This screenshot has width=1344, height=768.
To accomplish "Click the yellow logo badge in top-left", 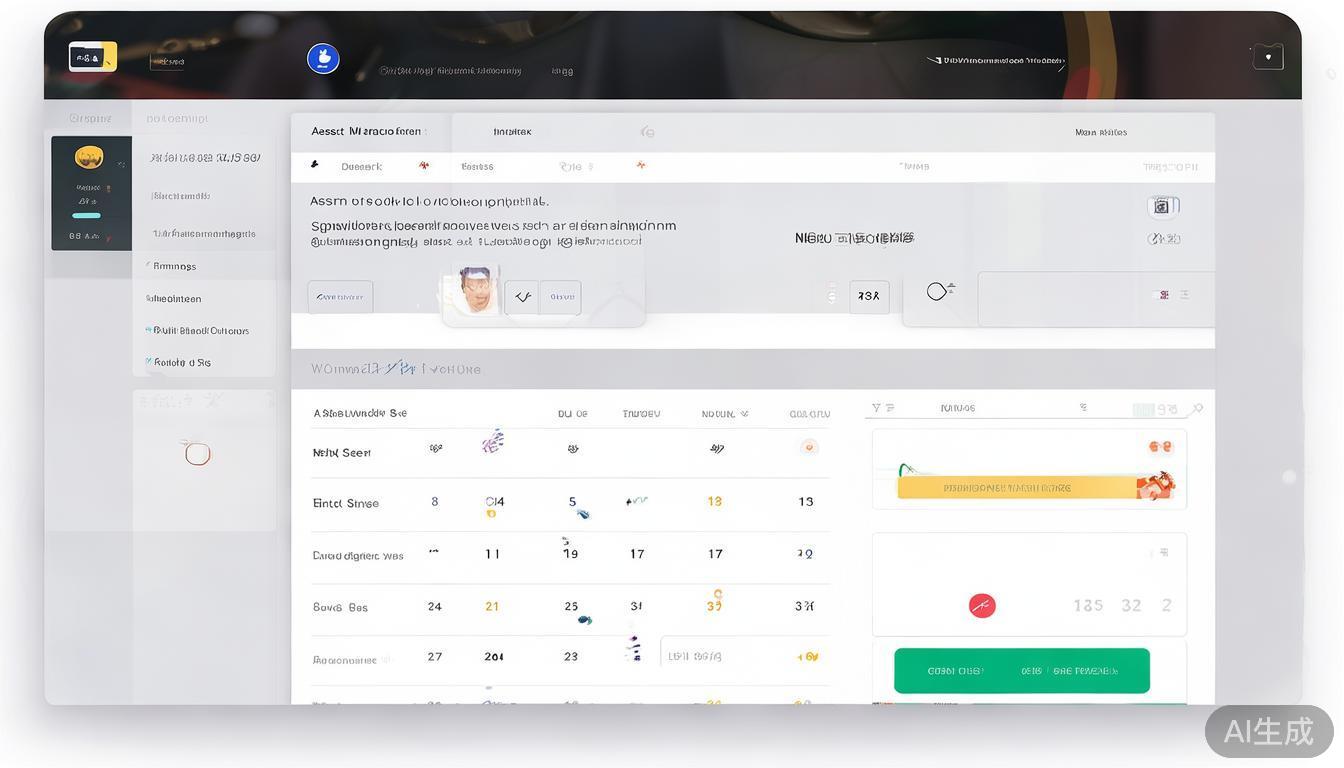I will coord(92,57).
